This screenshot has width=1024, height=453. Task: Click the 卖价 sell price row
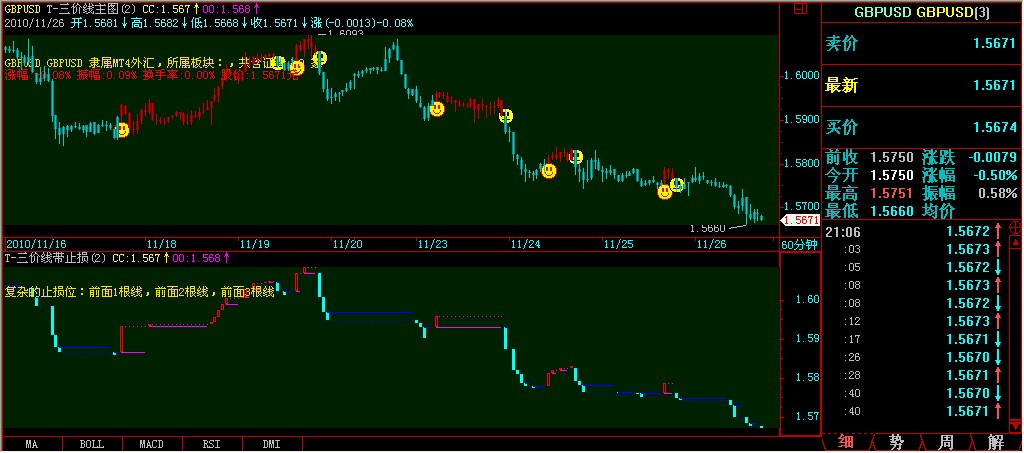pyautogui.click(x=921, y=44)
